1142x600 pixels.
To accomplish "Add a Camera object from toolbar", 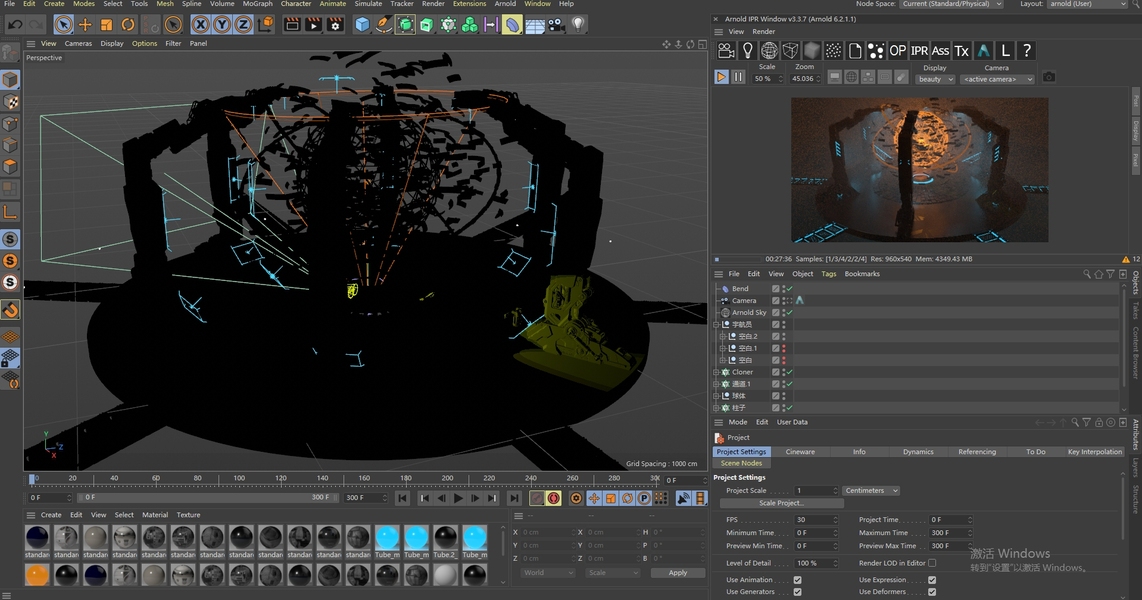I will click(556, 25).
